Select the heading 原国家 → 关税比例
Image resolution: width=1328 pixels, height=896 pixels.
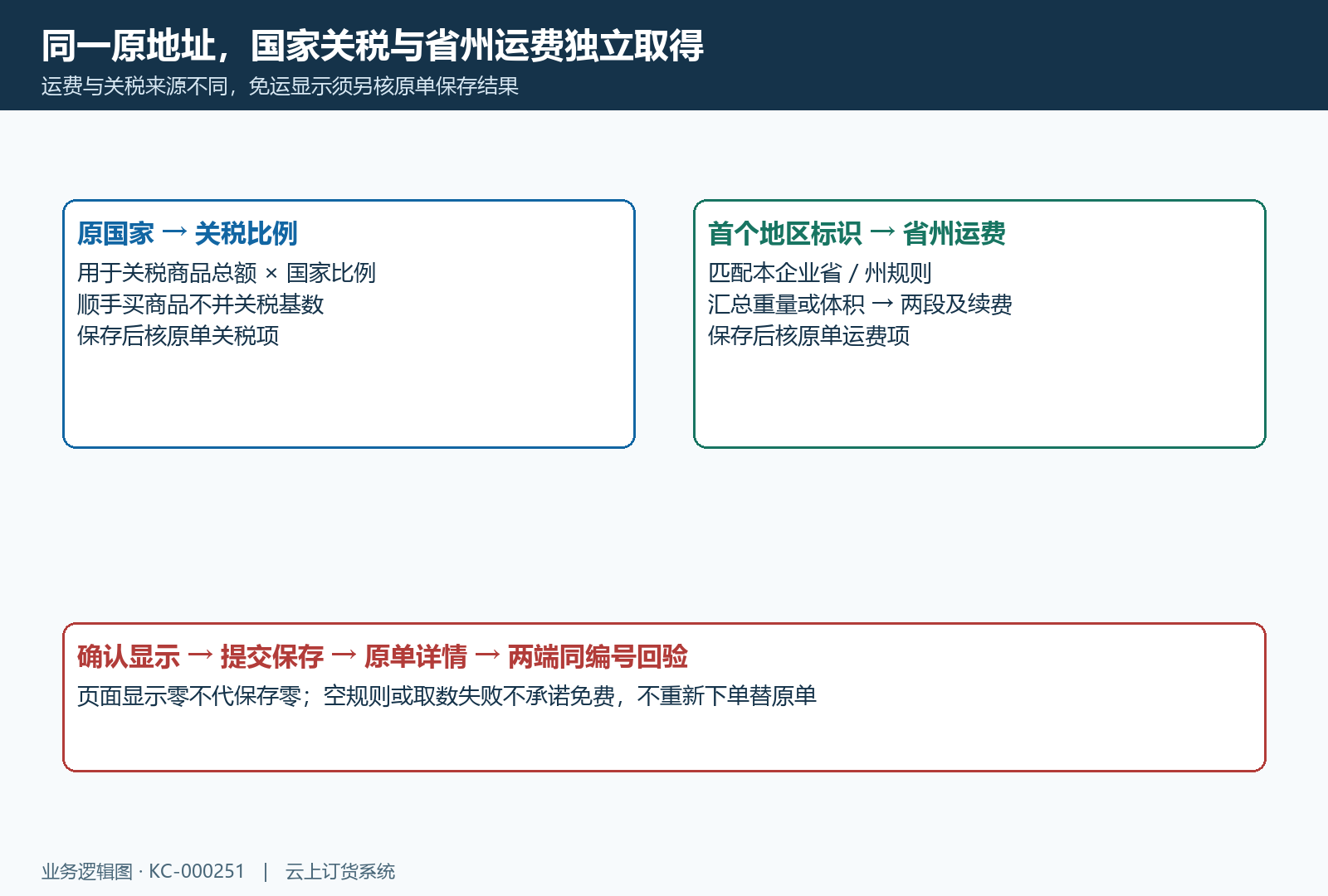(187, 234)
